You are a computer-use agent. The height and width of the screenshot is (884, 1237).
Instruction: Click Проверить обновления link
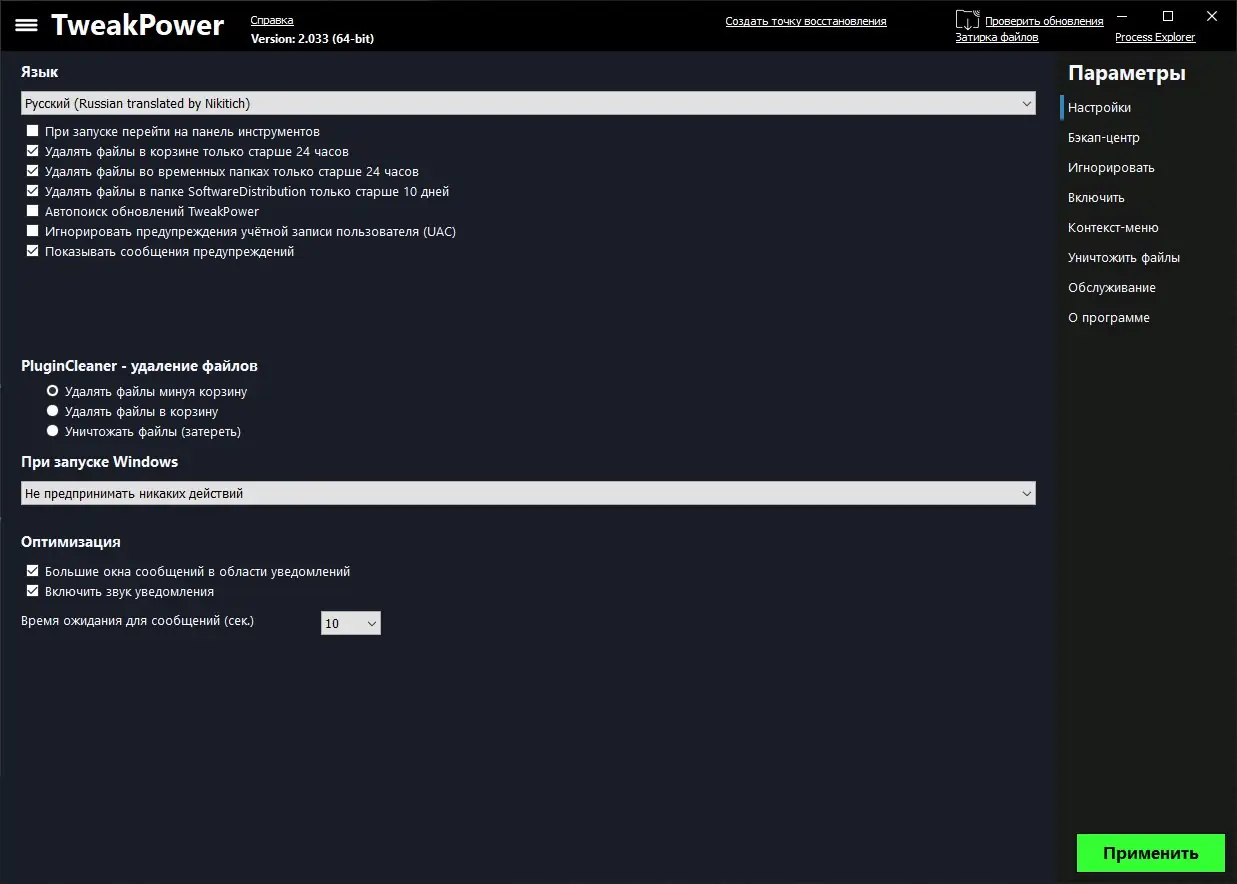pos(1044,21)
